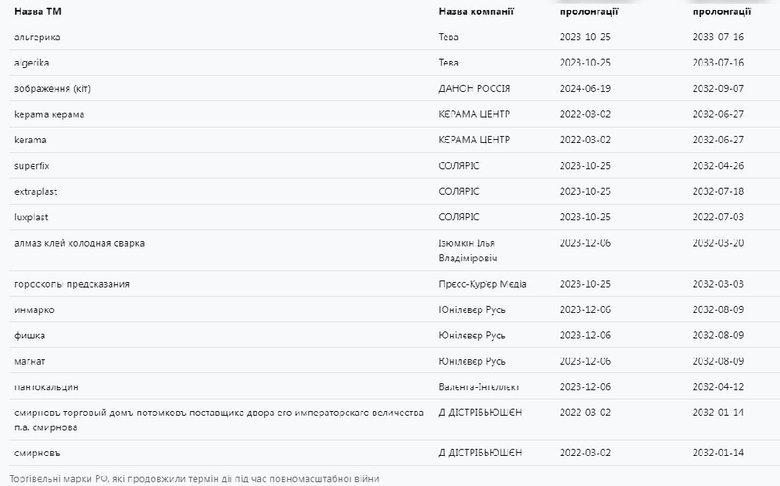The width and height of the screenshot is (780, 486).
Task: Click 'КЕРАМА ЦЕНТР' in the kerama row
Action: [474, 140]
